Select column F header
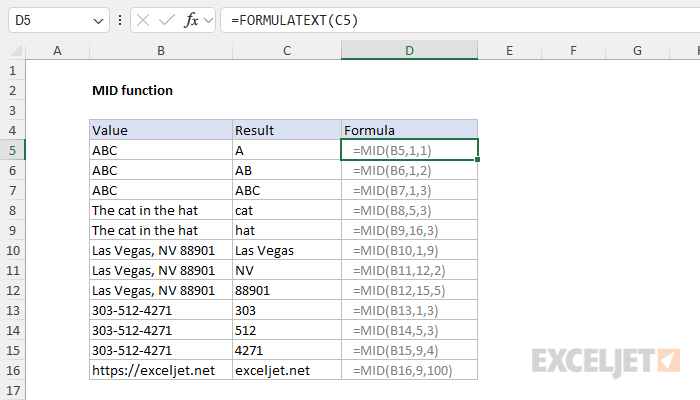This screenshot has height=400, width=700. [573, 50]
